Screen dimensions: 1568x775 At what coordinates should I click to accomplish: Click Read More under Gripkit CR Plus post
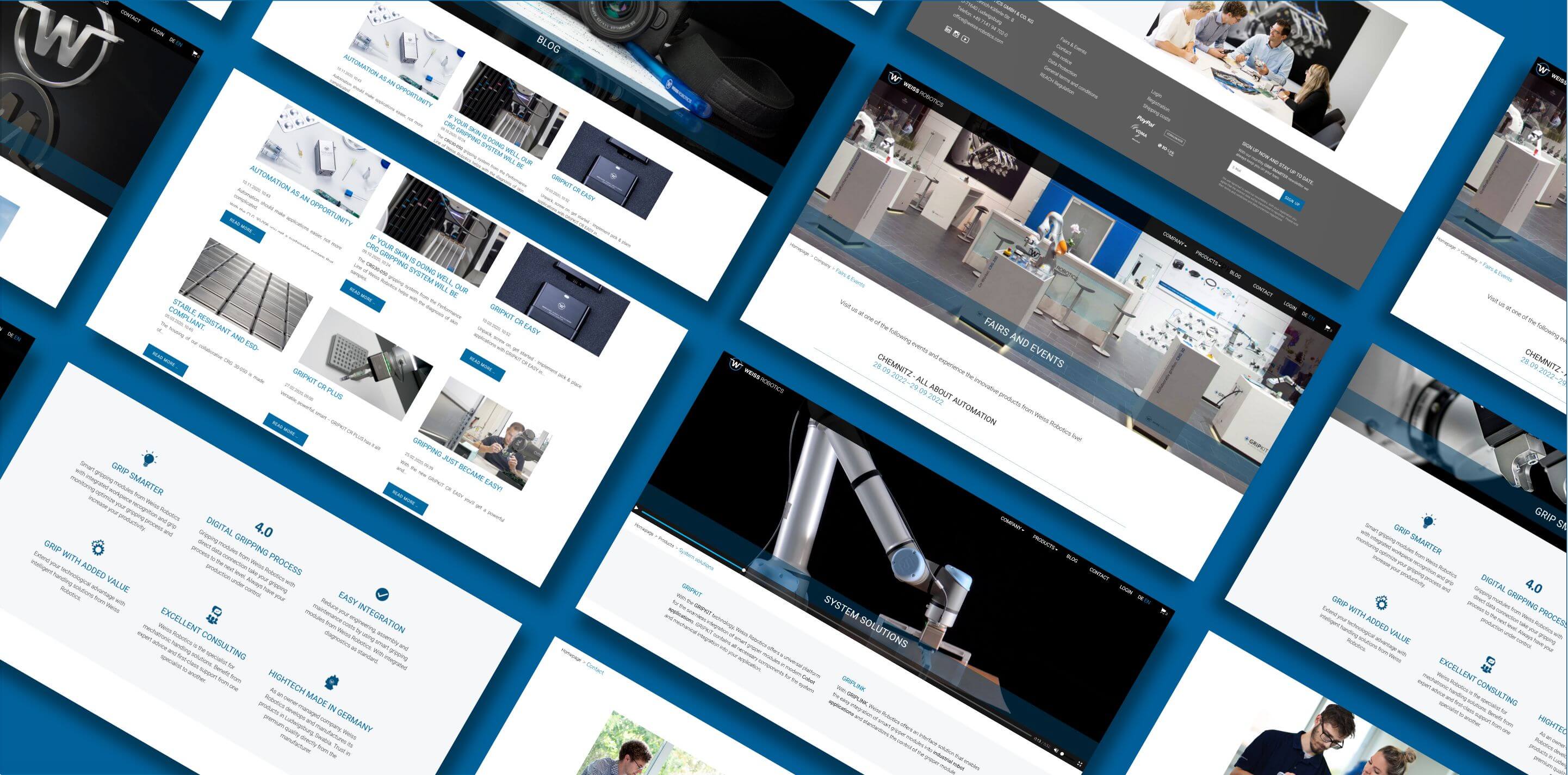[x=285, y=429]
